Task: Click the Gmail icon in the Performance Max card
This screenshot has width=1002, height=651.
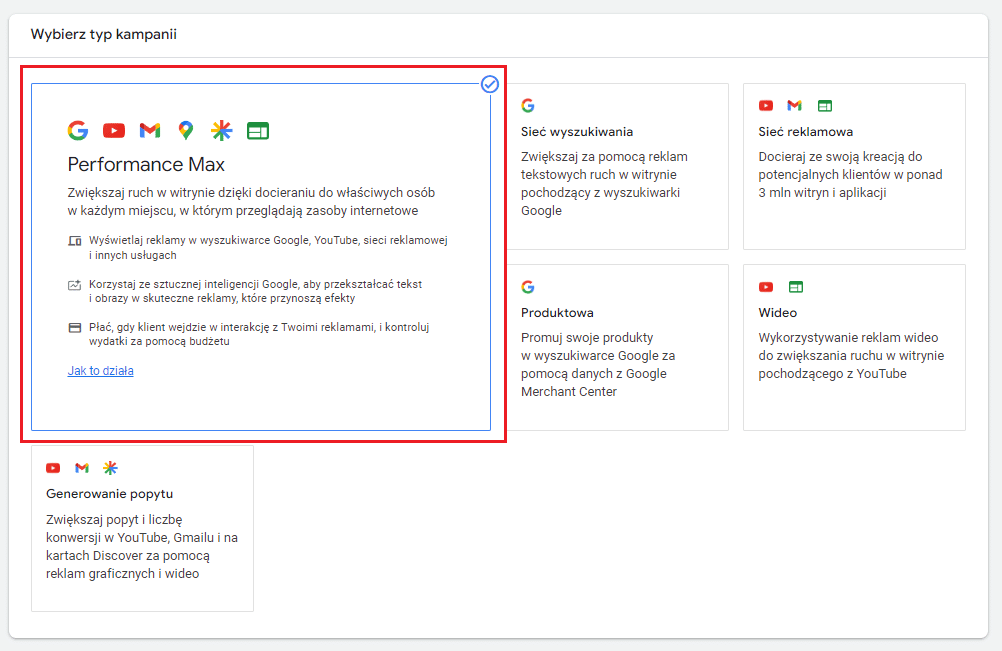Action: tap(150, 130)
